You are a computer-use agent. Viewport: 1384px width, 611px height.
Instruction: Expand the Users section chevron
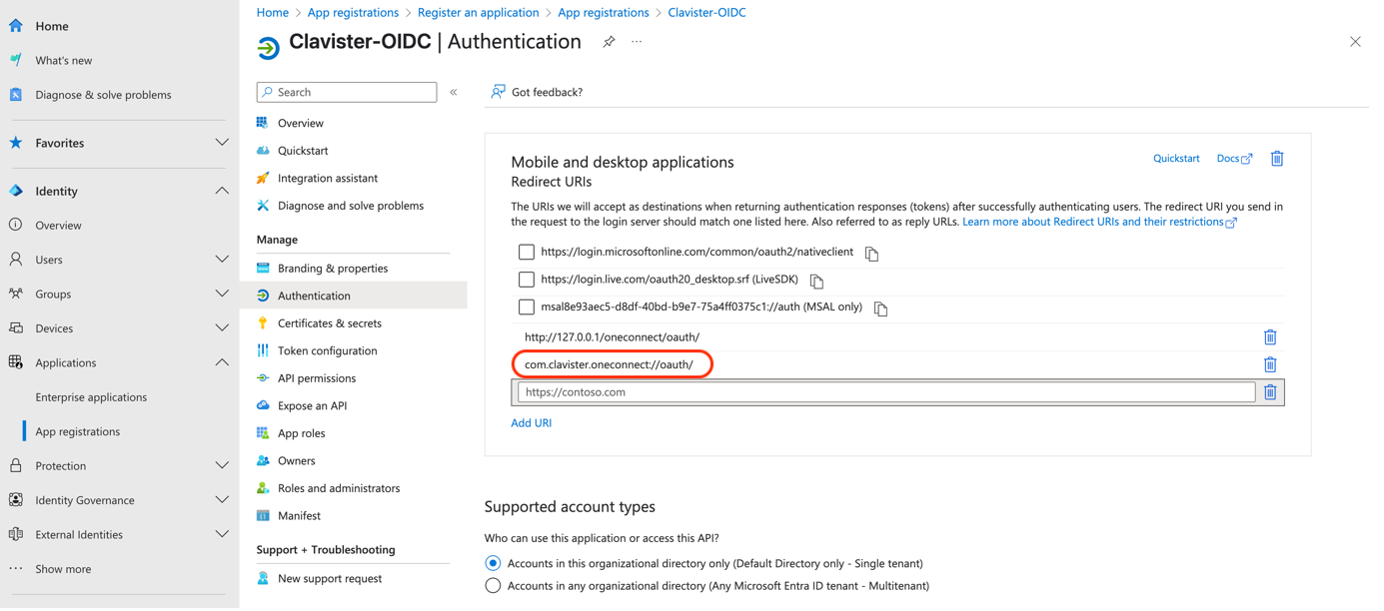[x=222, y=259]
